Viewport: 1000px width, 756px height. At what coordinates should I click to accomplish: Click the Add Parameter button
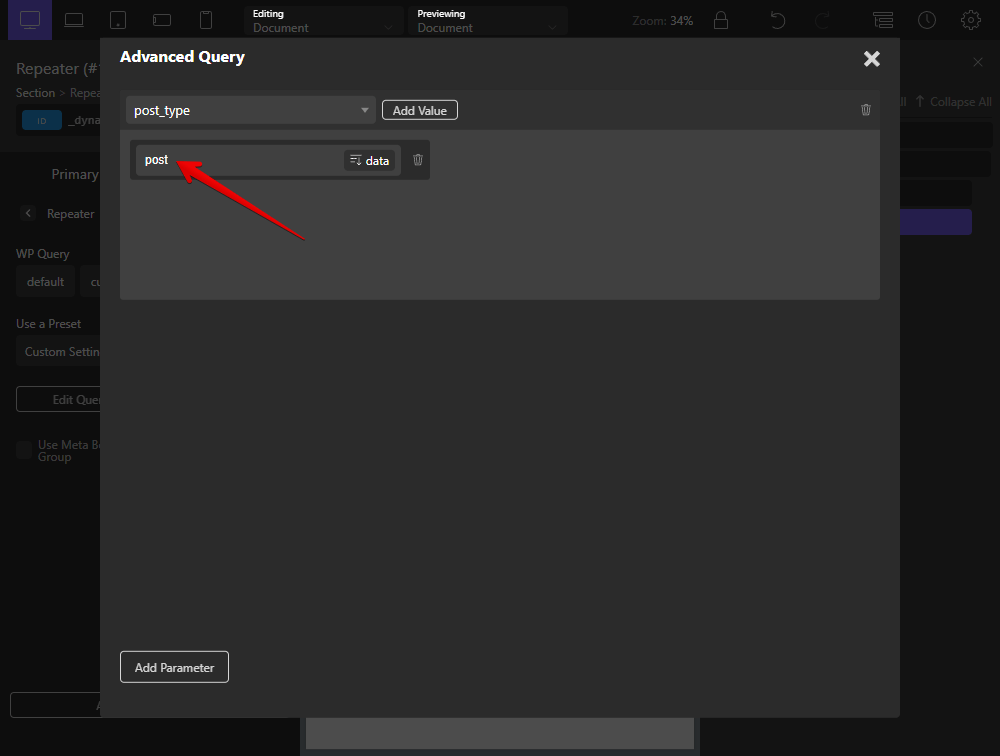[x=174, y=667]
